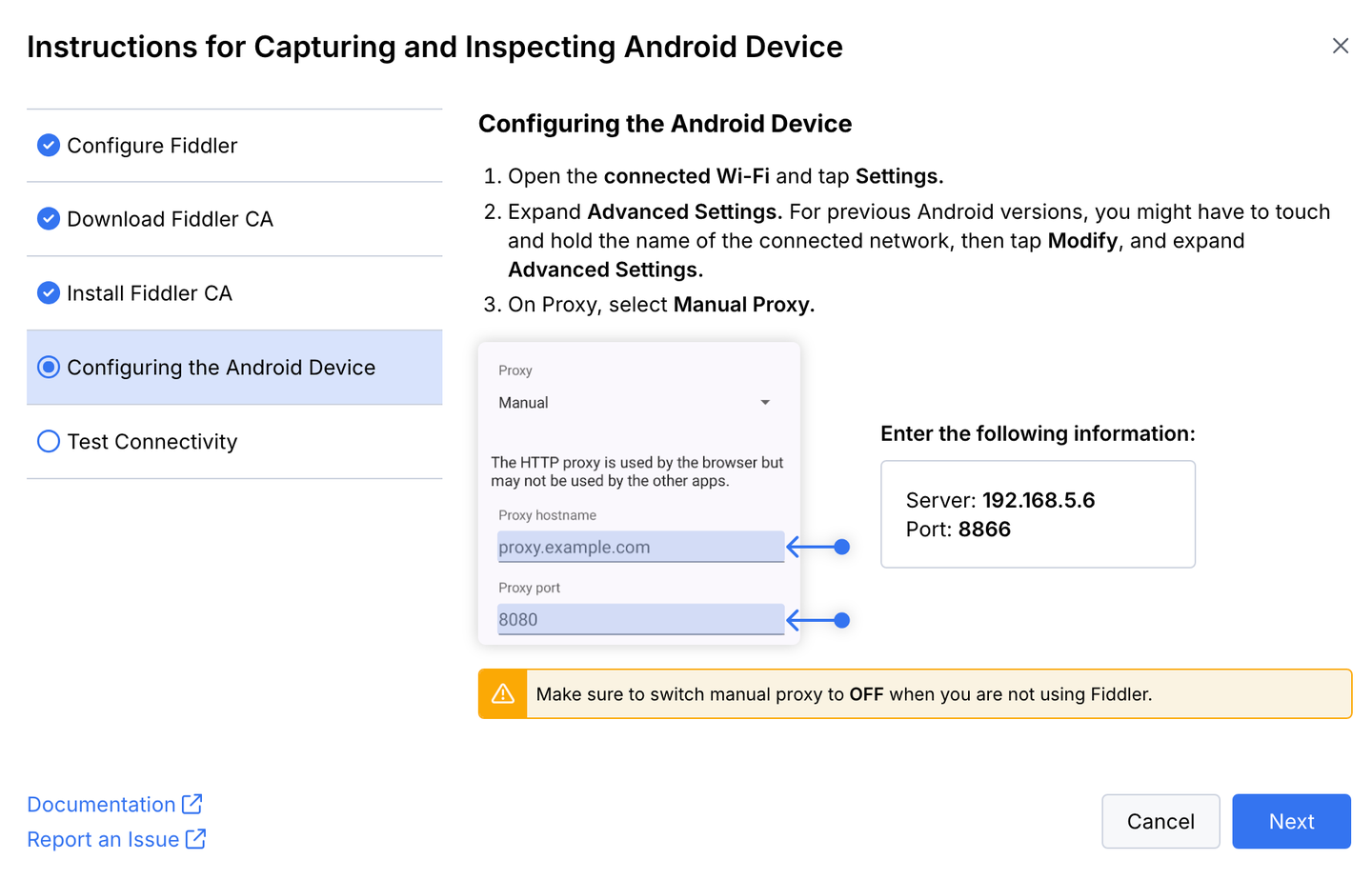This screenshot has width=1372, height=880.
Task: Click the arrow pointing to Proxy hostname field
Action: (818, 547)
